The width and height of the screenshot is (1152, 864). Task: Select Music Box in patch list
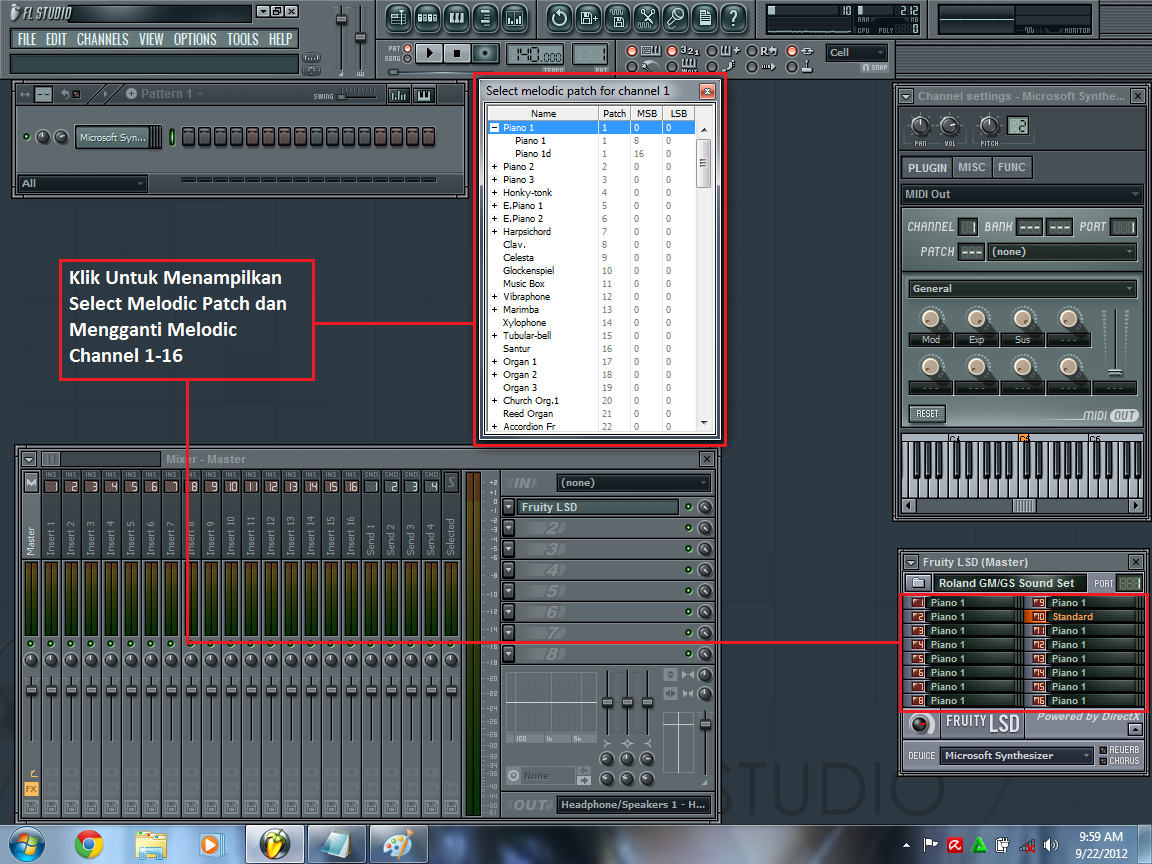point(524,284)
